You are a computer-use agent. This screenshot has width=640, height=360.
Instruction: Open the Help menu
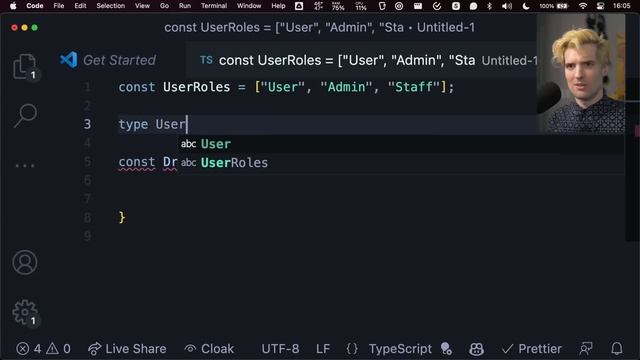[x=278, y=6]
